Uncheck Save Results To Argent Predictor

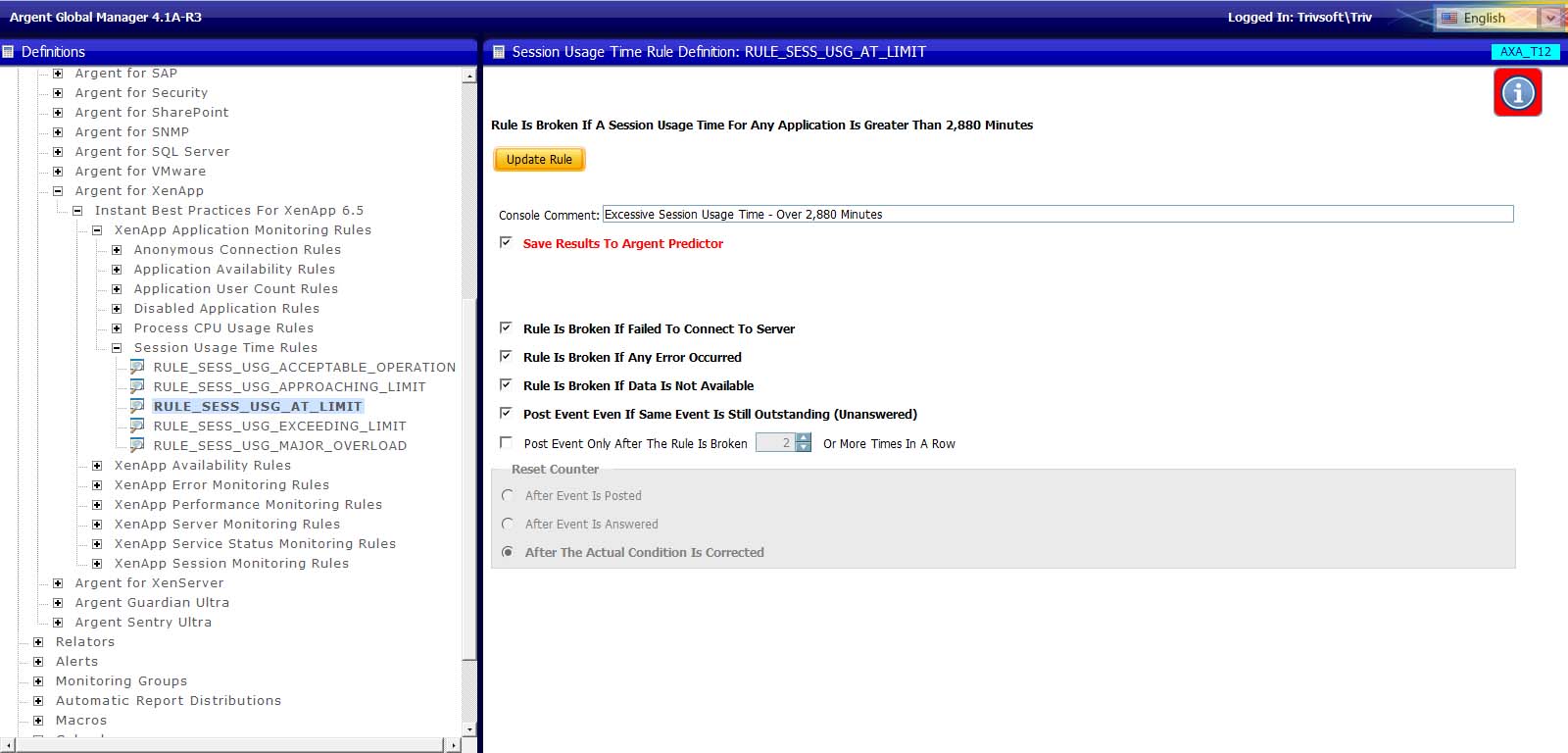pos(506,242)
